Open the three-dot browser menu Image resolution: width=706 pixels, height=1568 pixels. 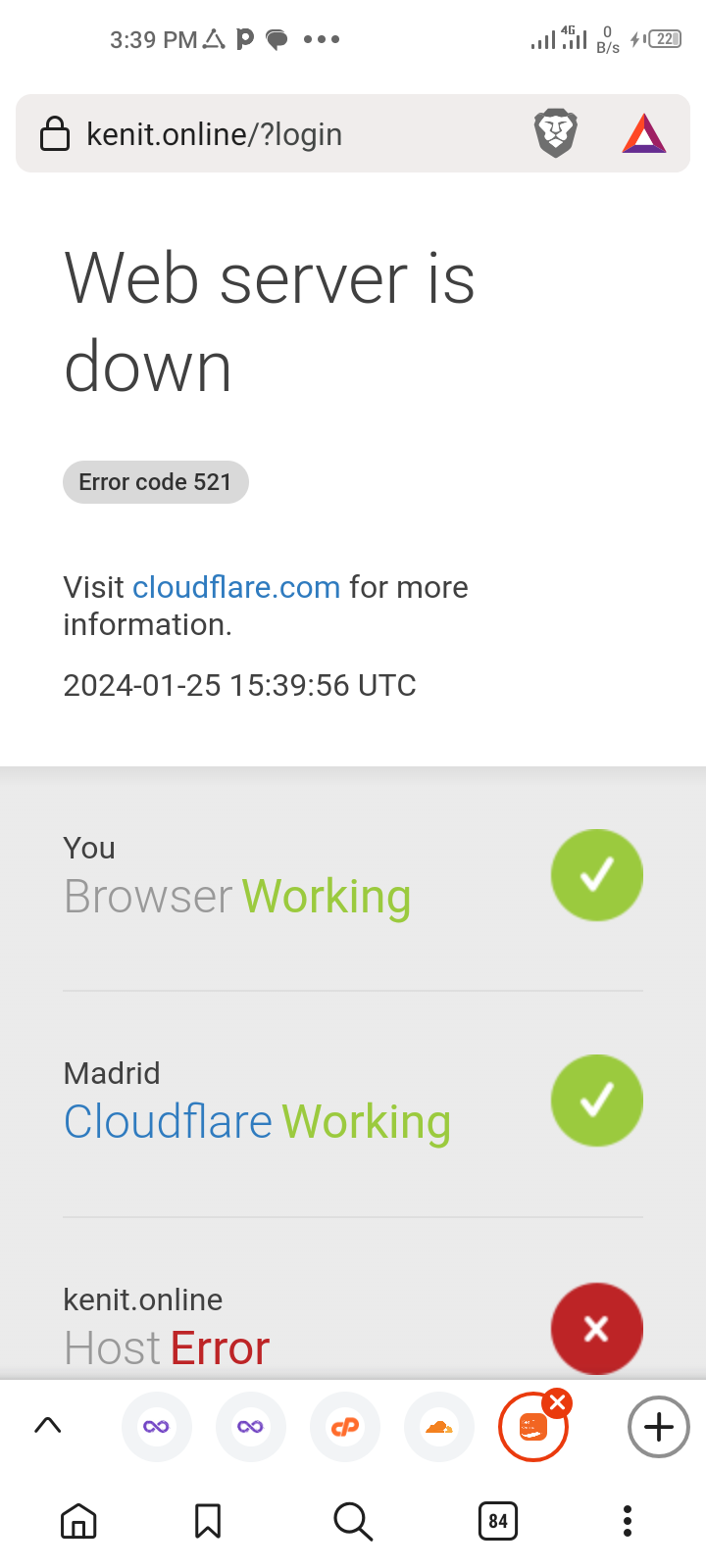(628, 1521)
